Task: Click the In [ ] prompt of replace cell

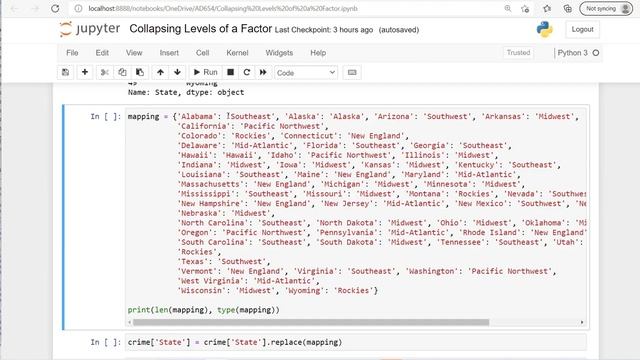Action: click(x=106, y=342)
